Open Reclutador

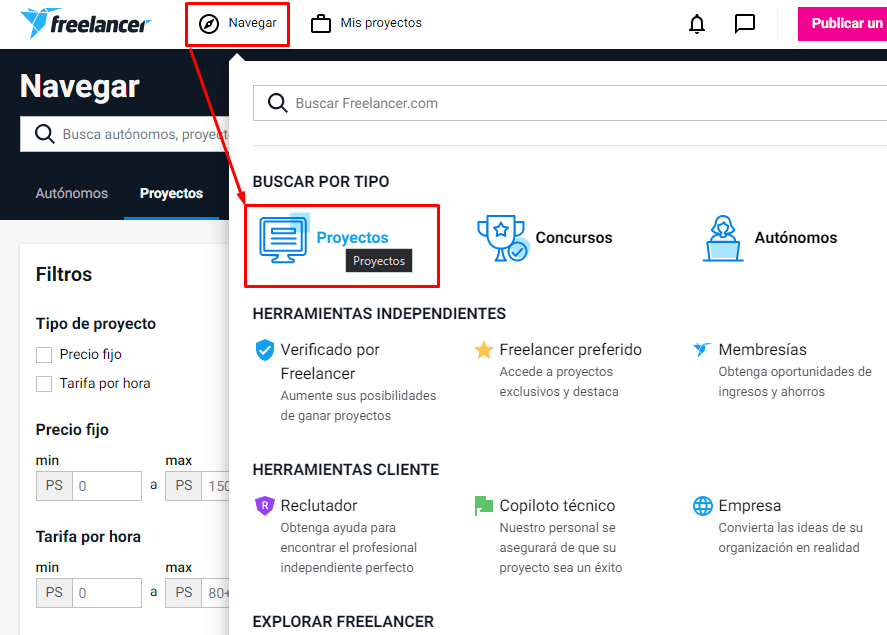click(319, 506)
